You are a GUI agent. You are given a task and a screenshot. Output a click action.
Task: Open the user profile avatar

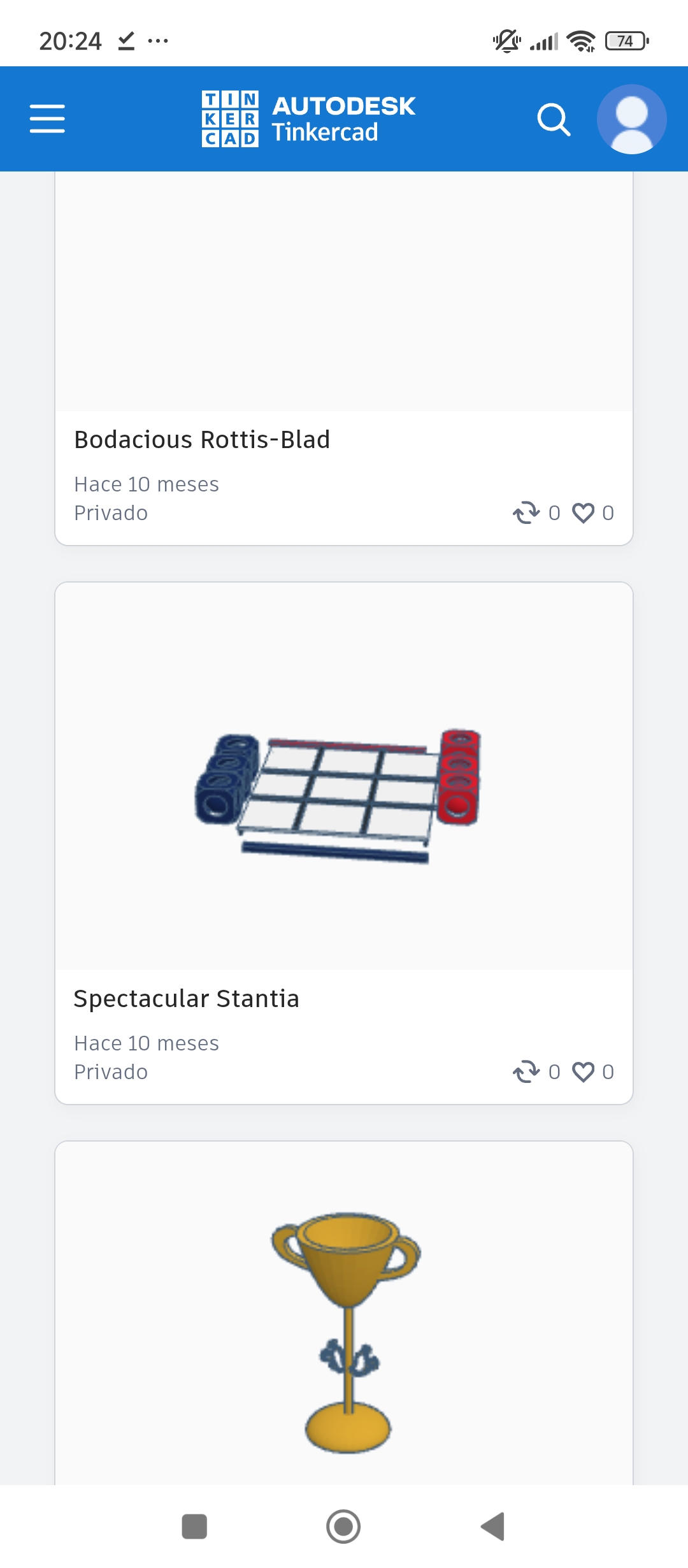631,119
